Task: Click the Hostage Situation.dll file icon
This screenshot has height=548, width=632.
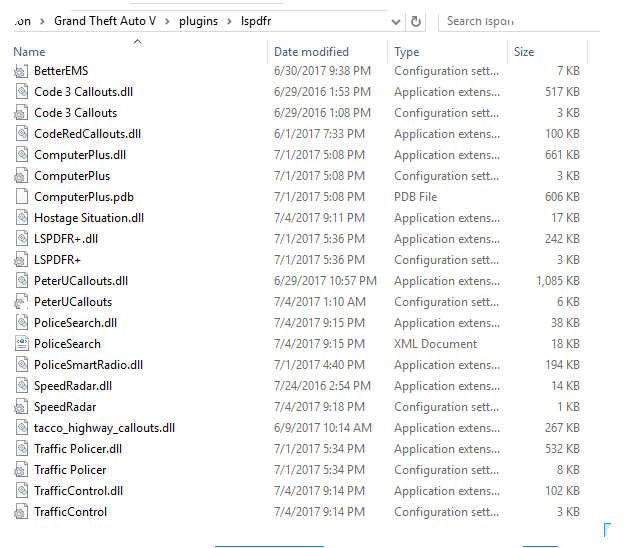Action: pos(22,218)
